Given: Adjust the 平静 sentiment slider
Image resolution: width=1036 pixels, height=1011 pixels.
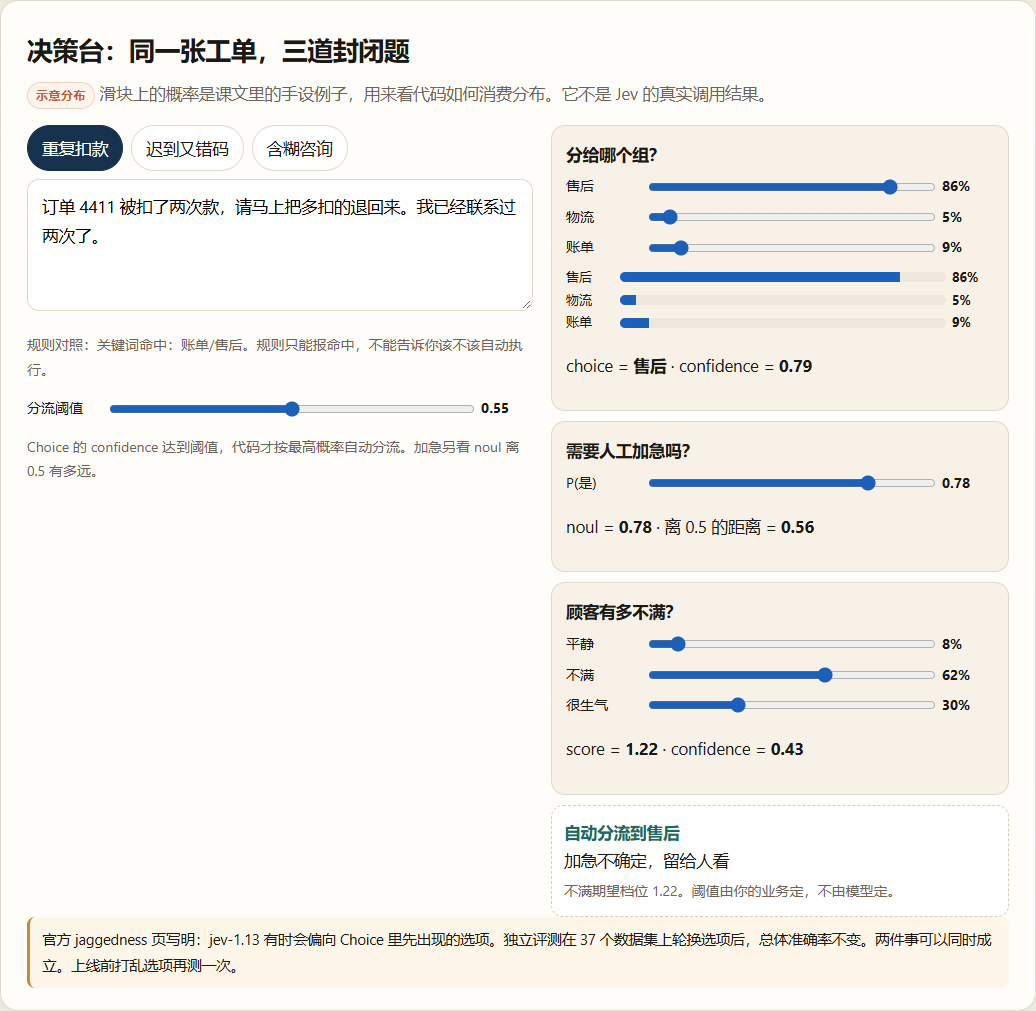Looking at the screenshot, I should click(x=792, y=644).
